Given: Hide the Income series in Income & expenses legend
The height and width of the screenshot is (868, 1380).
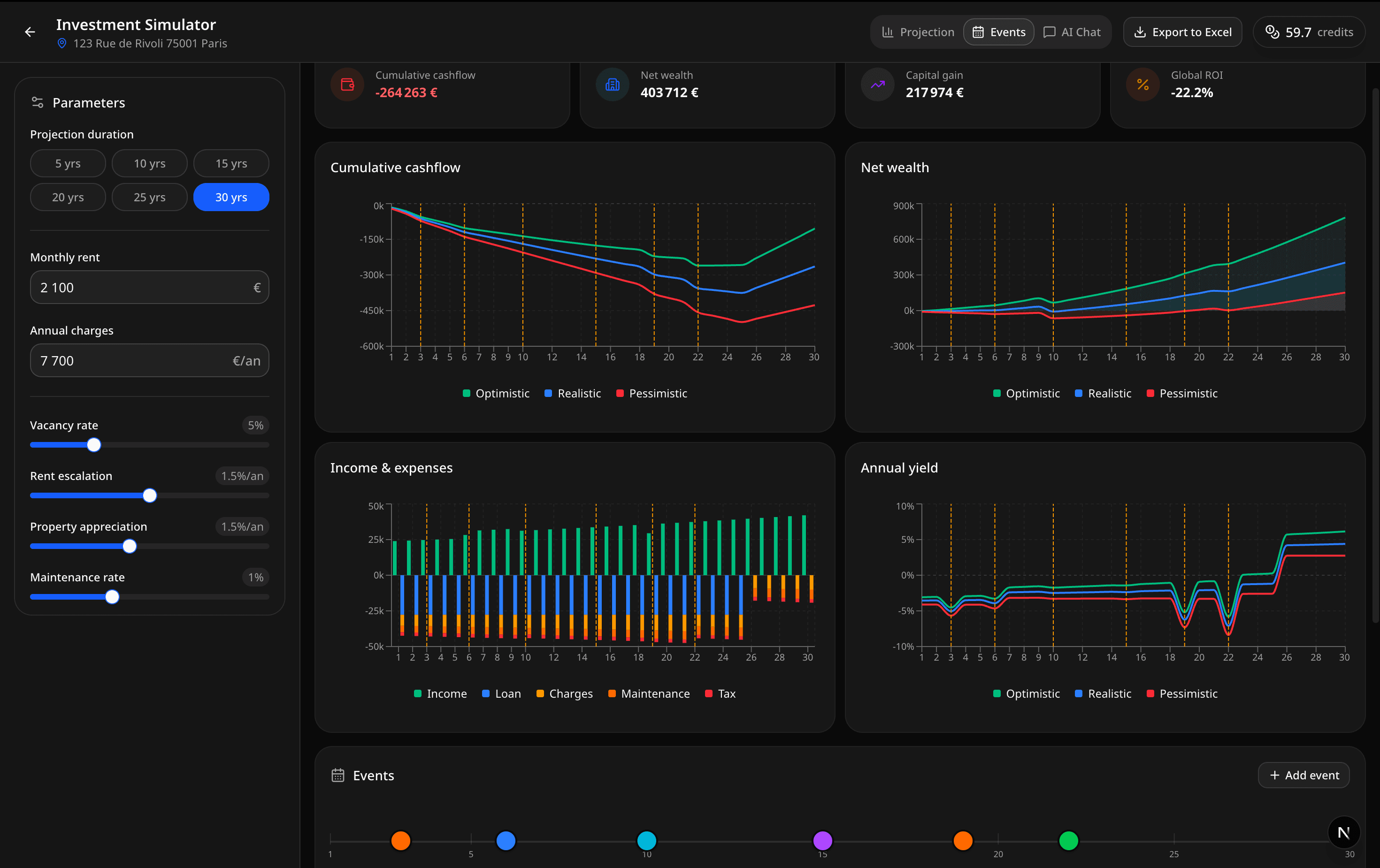Looking at the screenshot, I should [440, 693].
